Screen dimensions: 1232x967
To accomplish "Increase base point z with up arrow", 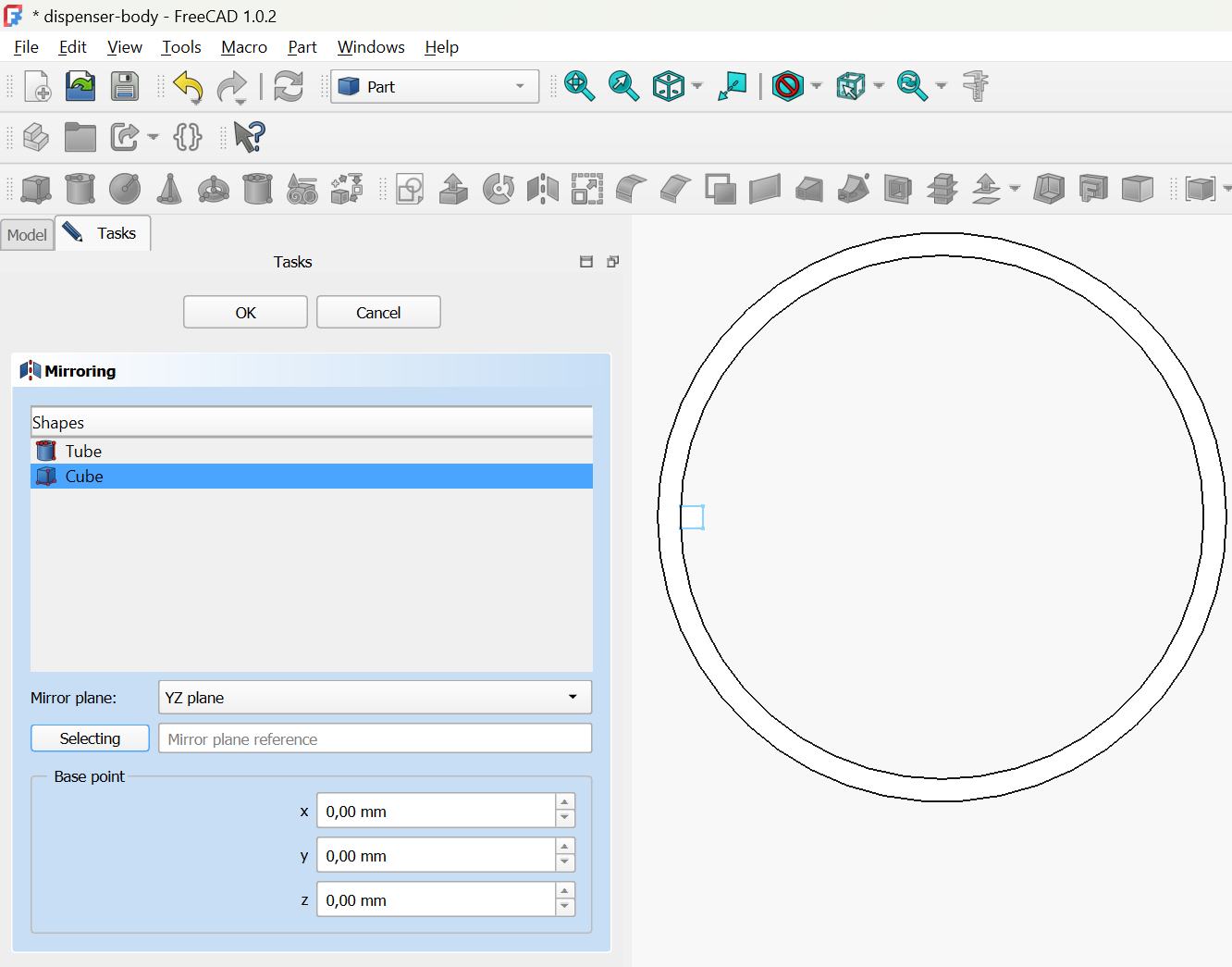I will pos(565,891).
